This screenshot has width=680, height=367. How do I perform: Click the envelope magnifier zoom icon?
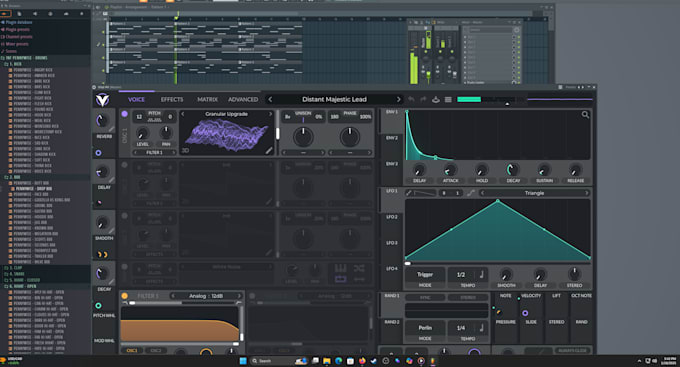pyautogui.click(x=585, y=115)
